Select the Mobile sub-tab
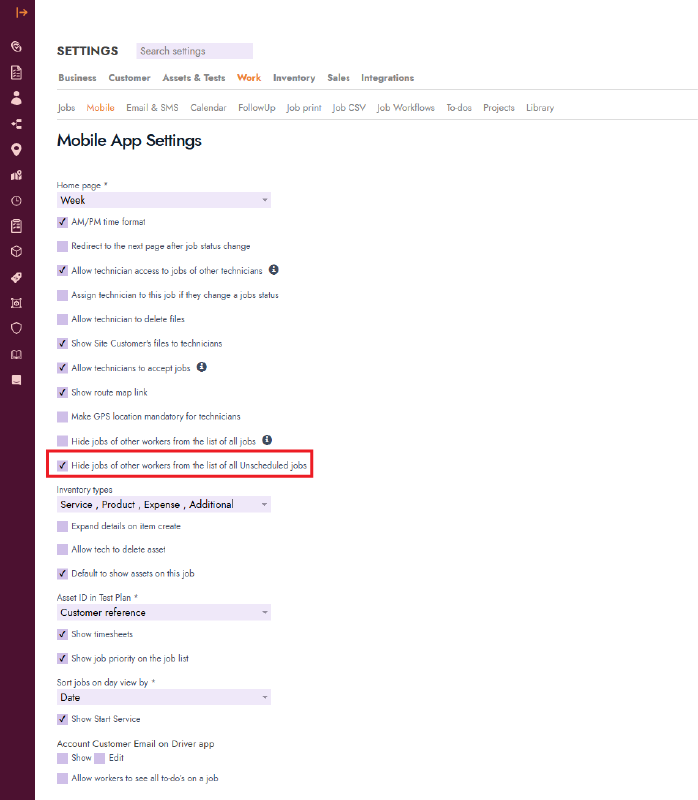 101,108
